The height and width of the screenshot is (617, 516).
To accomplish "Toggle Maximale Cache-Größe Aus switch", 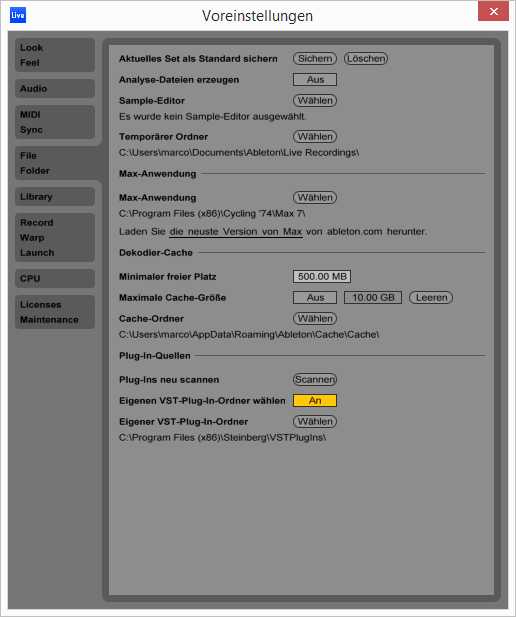I will pyautogui.click(x=315, y=297).
